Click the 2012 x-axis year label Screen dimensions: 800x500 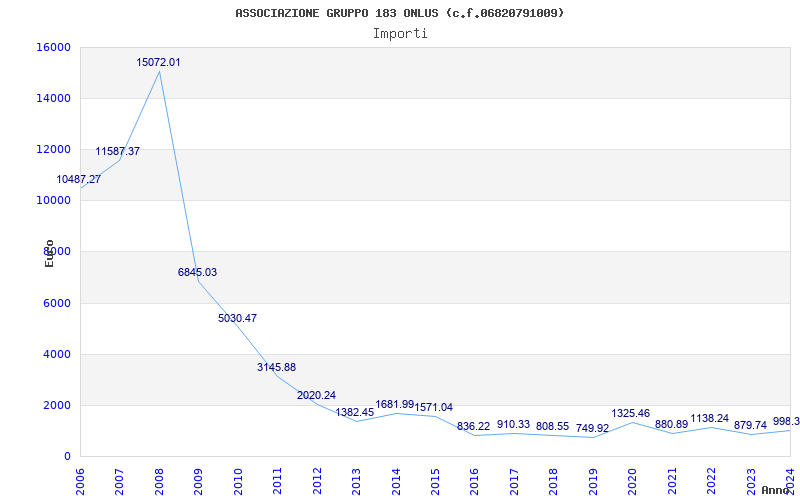click(x=317, y=481)
